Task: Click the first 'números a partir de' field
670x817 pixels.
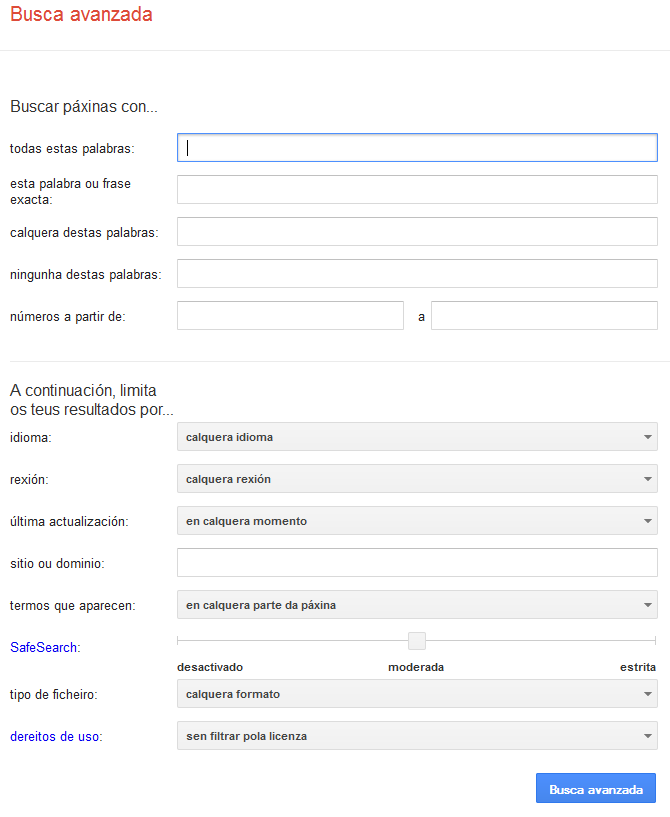Action: tap(290, 316)
